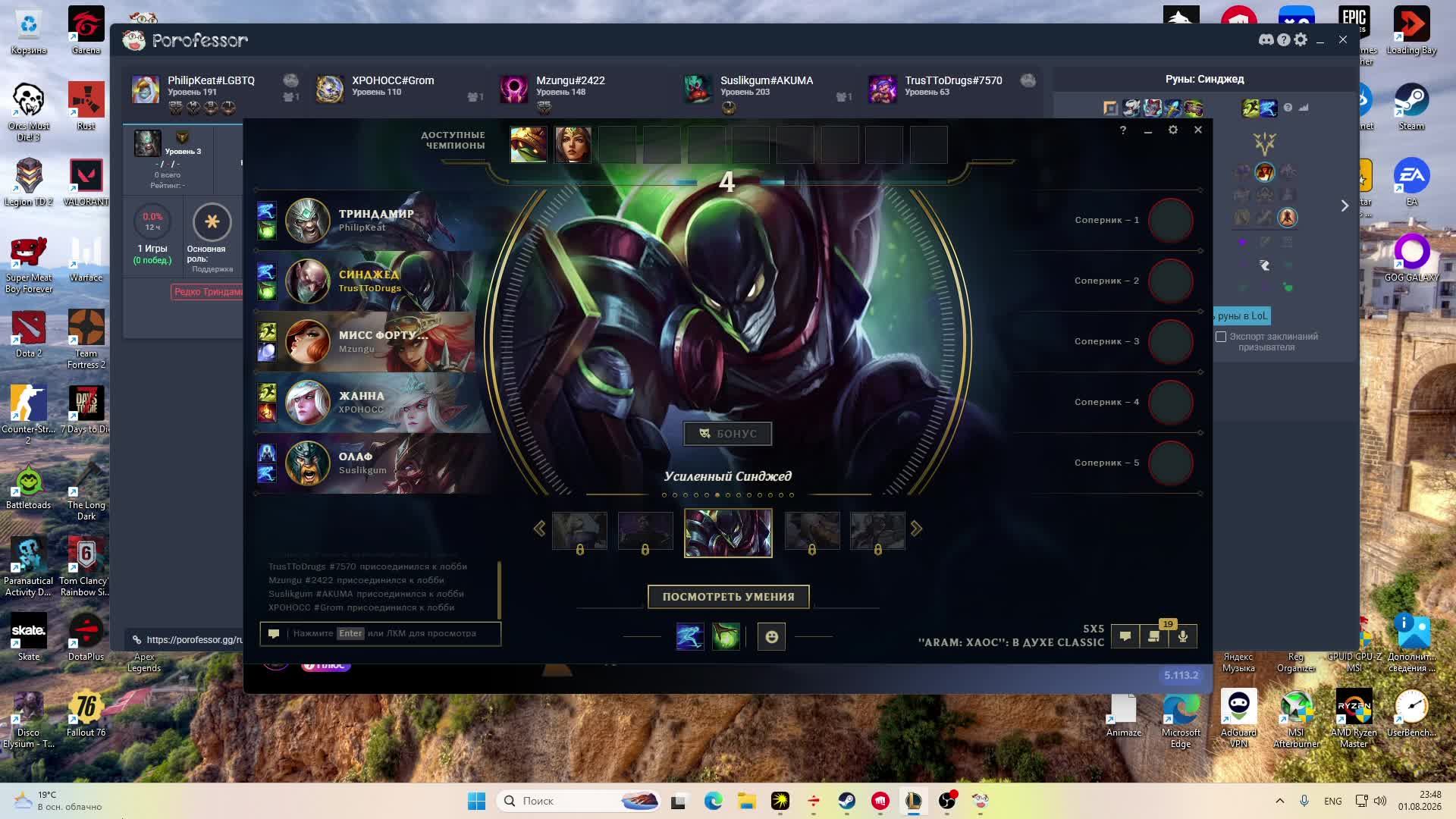Toggle Экспорт заклинаний призывателя checkbox
Image resolution: width=1456 pixels, height=819 pixels.
(x=1221, y=337)
